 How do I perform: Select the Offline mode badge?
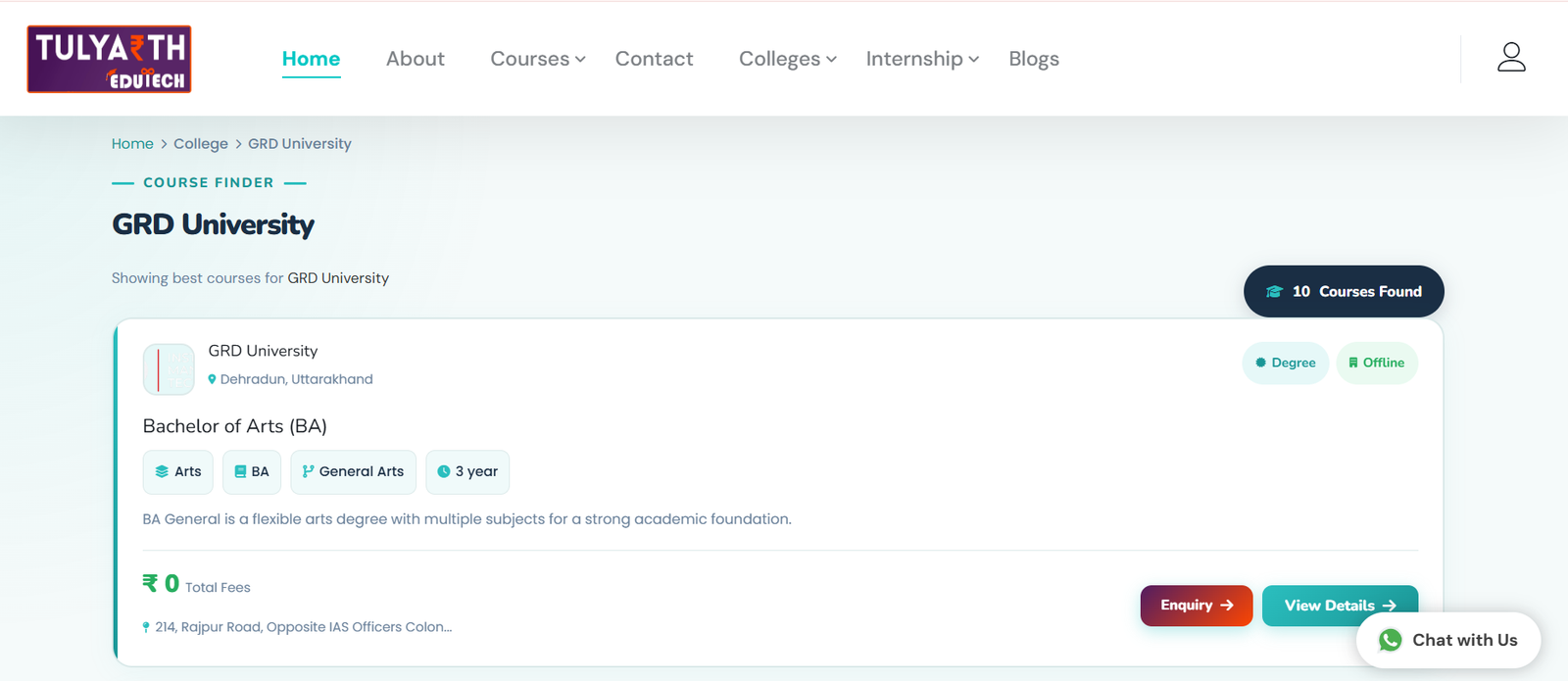[x=1377, y=363]
